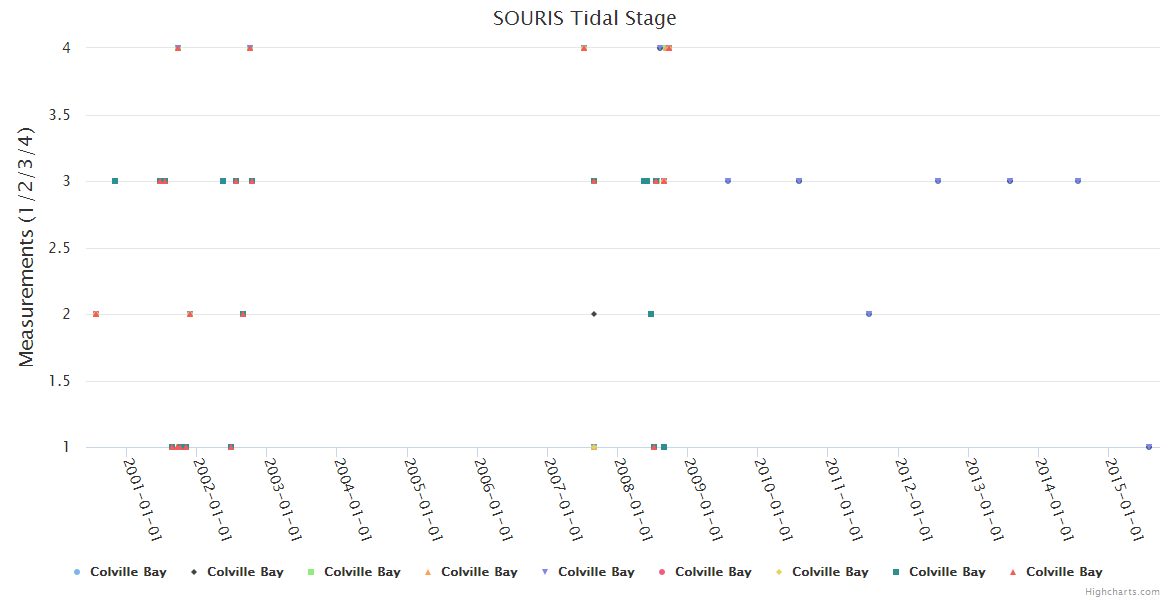The height and width of the screenshot is (600, 1170).
Task: Open the Highcharts.com credits link
Action: [x=1123, y=592]
